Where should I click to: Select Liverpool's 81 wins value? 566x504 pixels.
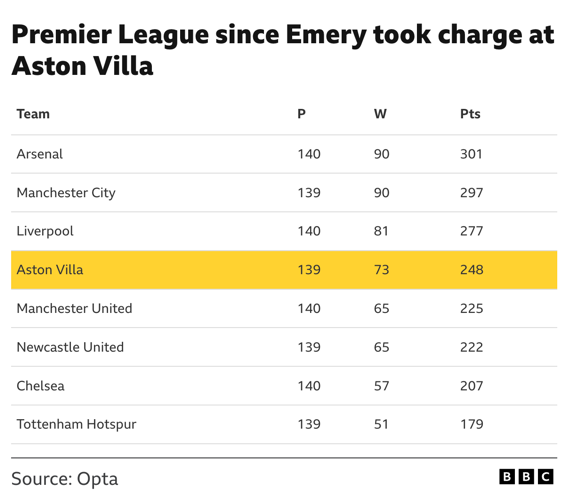coord(381,231)
